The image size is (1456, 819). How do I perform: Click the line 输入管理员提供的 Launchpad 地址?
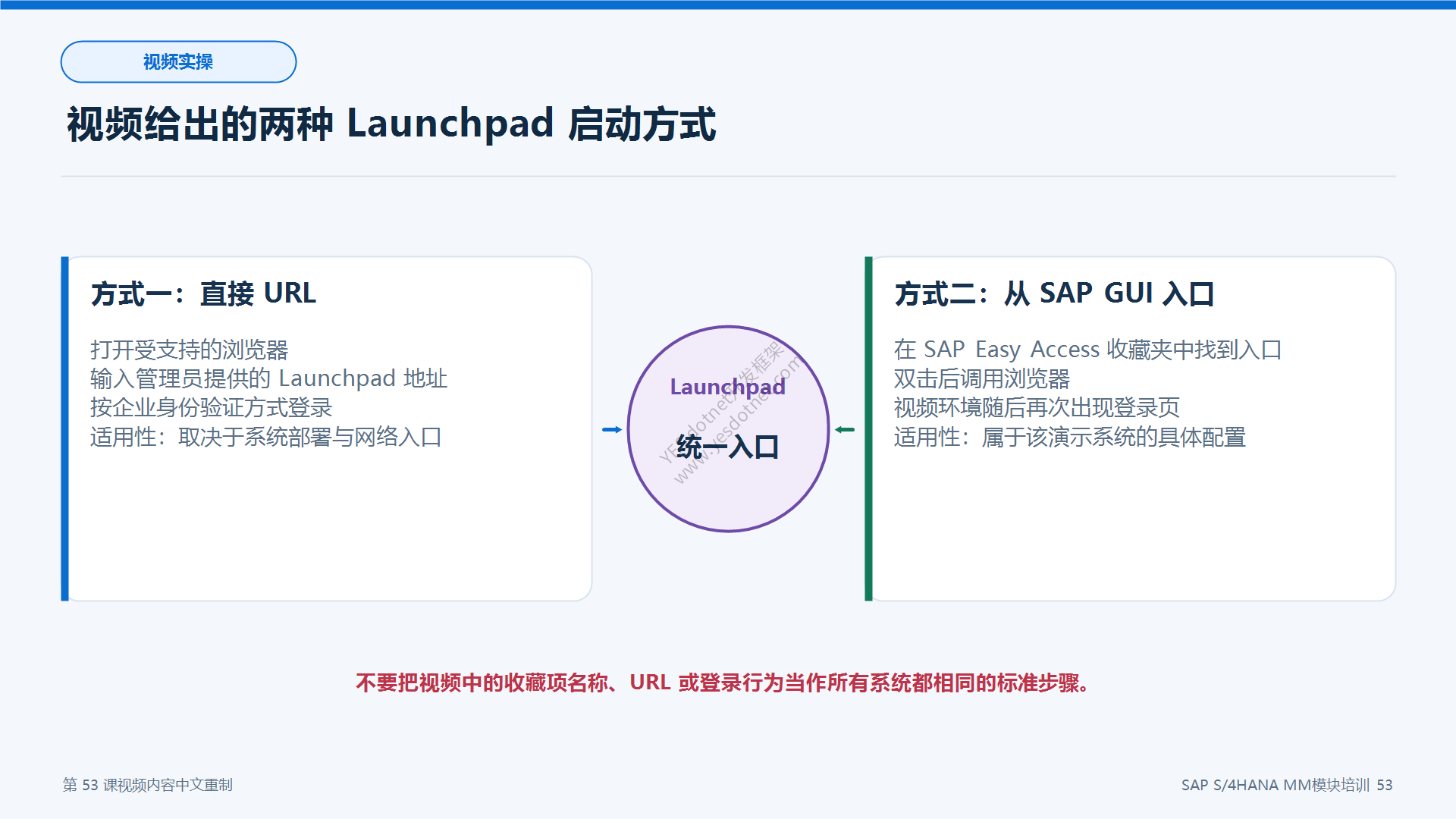click(268, 378)
